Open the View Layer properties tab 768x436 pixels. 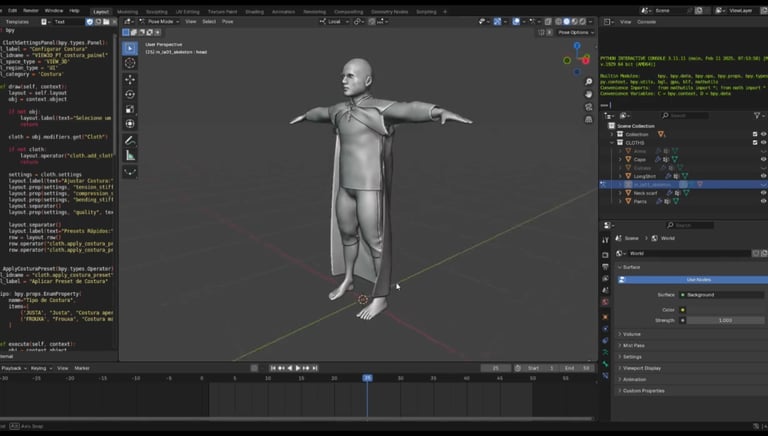(605, 278)
